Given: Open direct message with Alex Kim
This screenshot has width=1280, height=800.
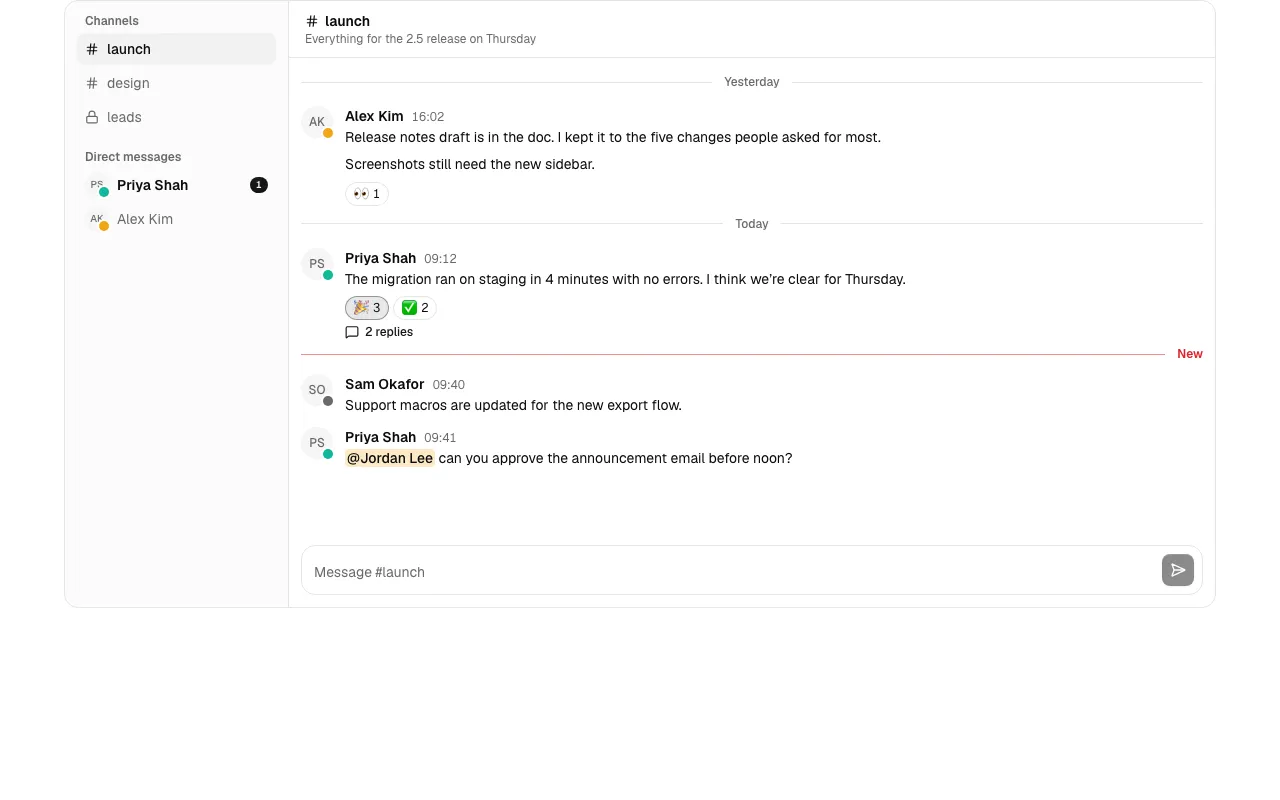Looking at the screenshot, I should (176, 219).
